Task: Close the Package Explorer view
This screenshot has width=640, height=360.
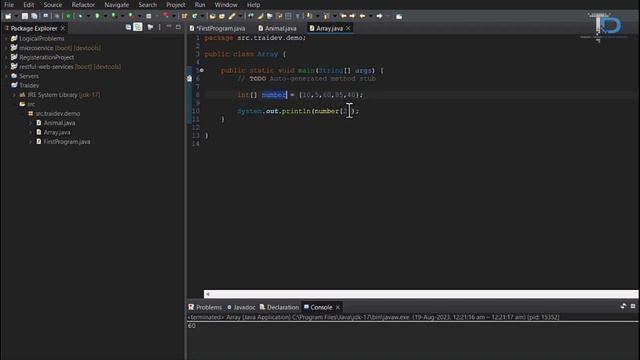Action: pos(62,28)
